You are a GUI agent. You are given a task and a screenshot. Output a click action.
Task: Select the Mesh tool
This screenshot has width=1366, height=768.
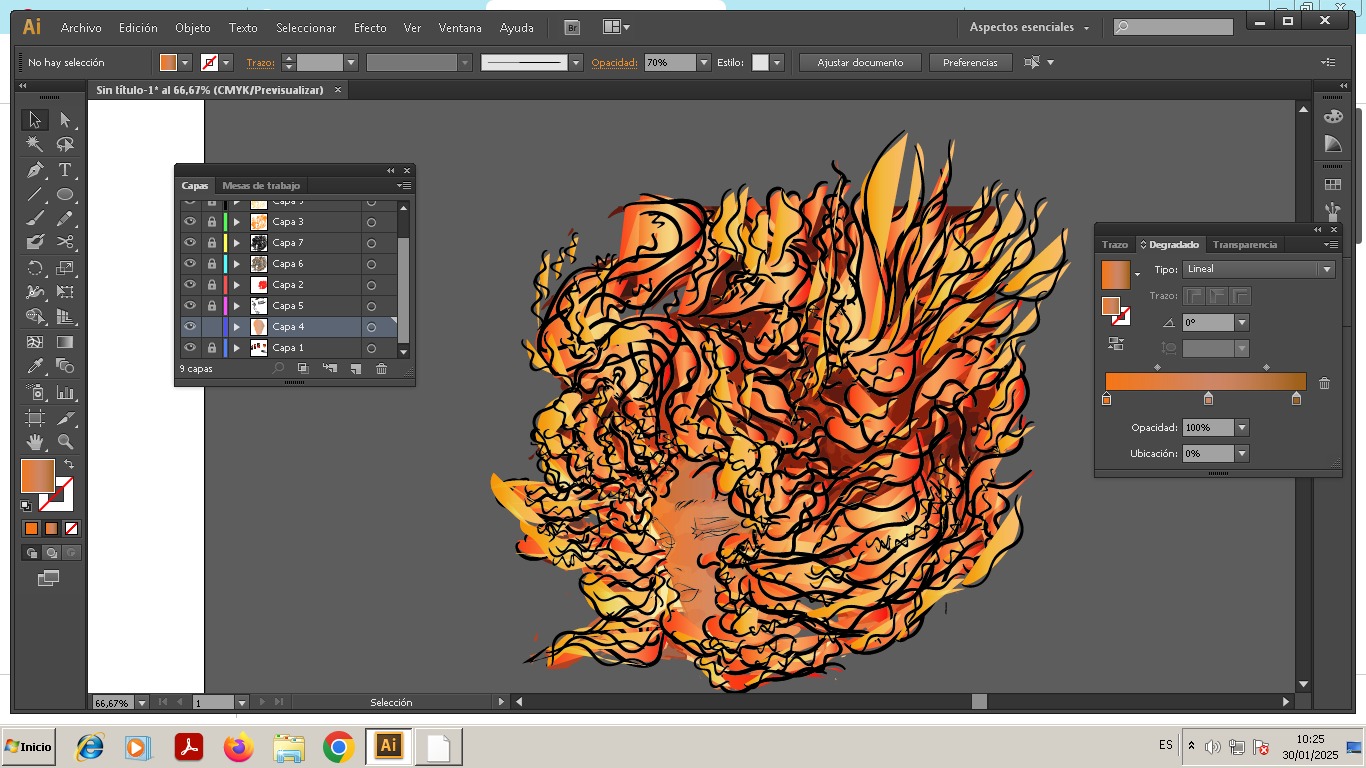(35, 342)
